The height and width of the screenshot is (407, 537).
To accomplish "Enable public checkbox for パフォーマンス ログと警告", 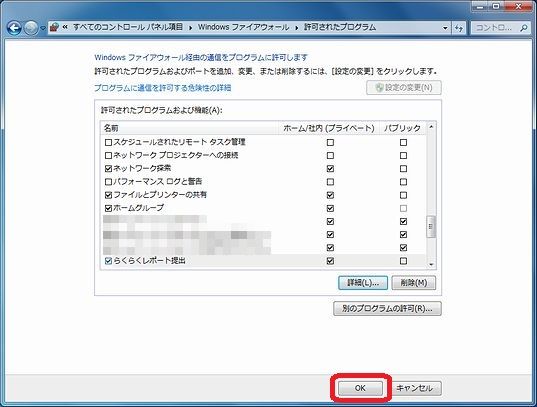I will pos(403,182).
